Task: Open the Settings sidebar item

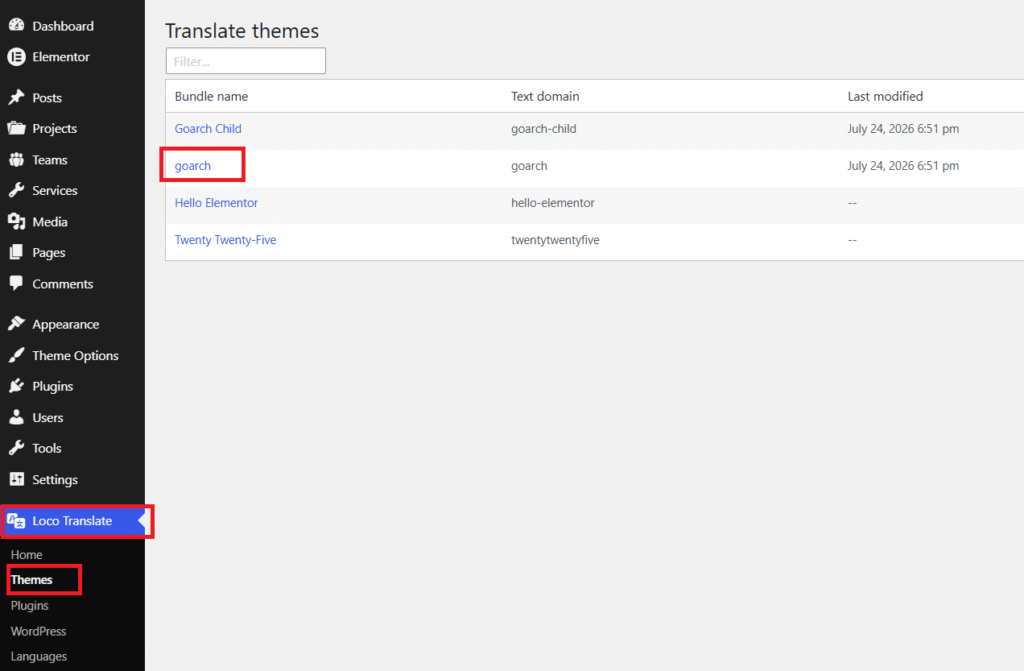Action: tap(55, 480)
